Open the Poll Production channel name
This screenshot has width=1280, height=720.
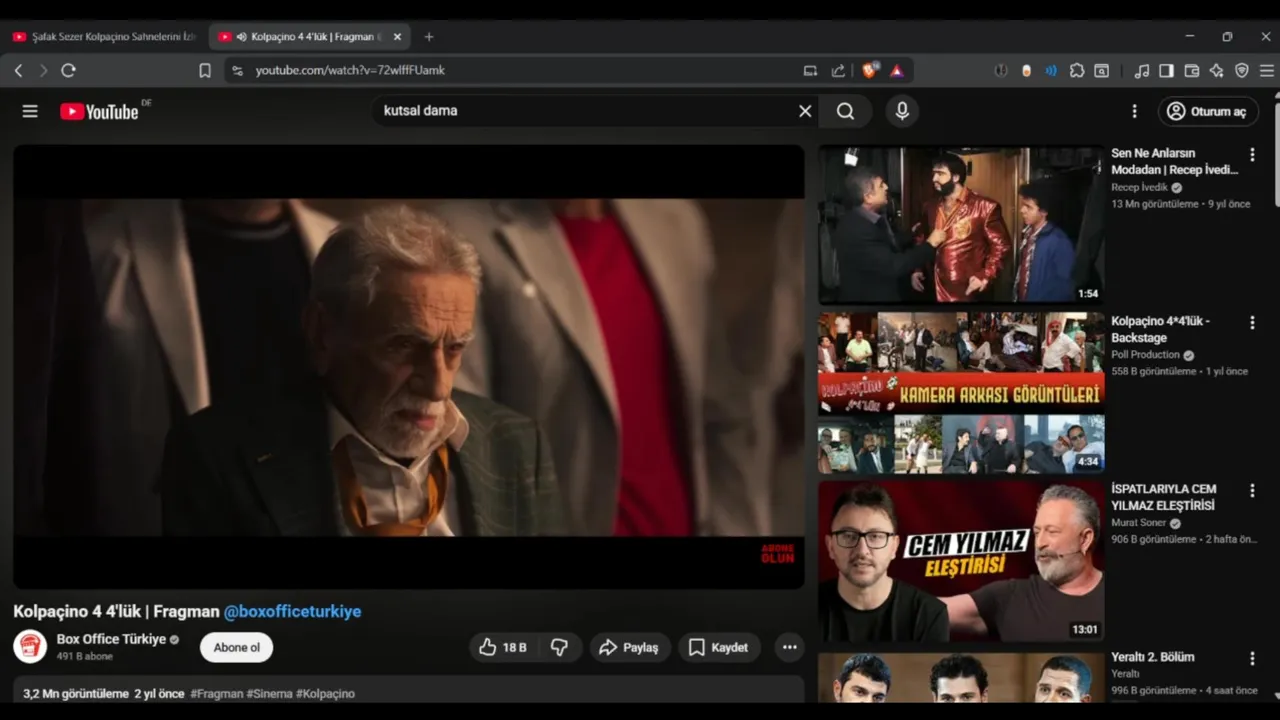(1145, 355)
